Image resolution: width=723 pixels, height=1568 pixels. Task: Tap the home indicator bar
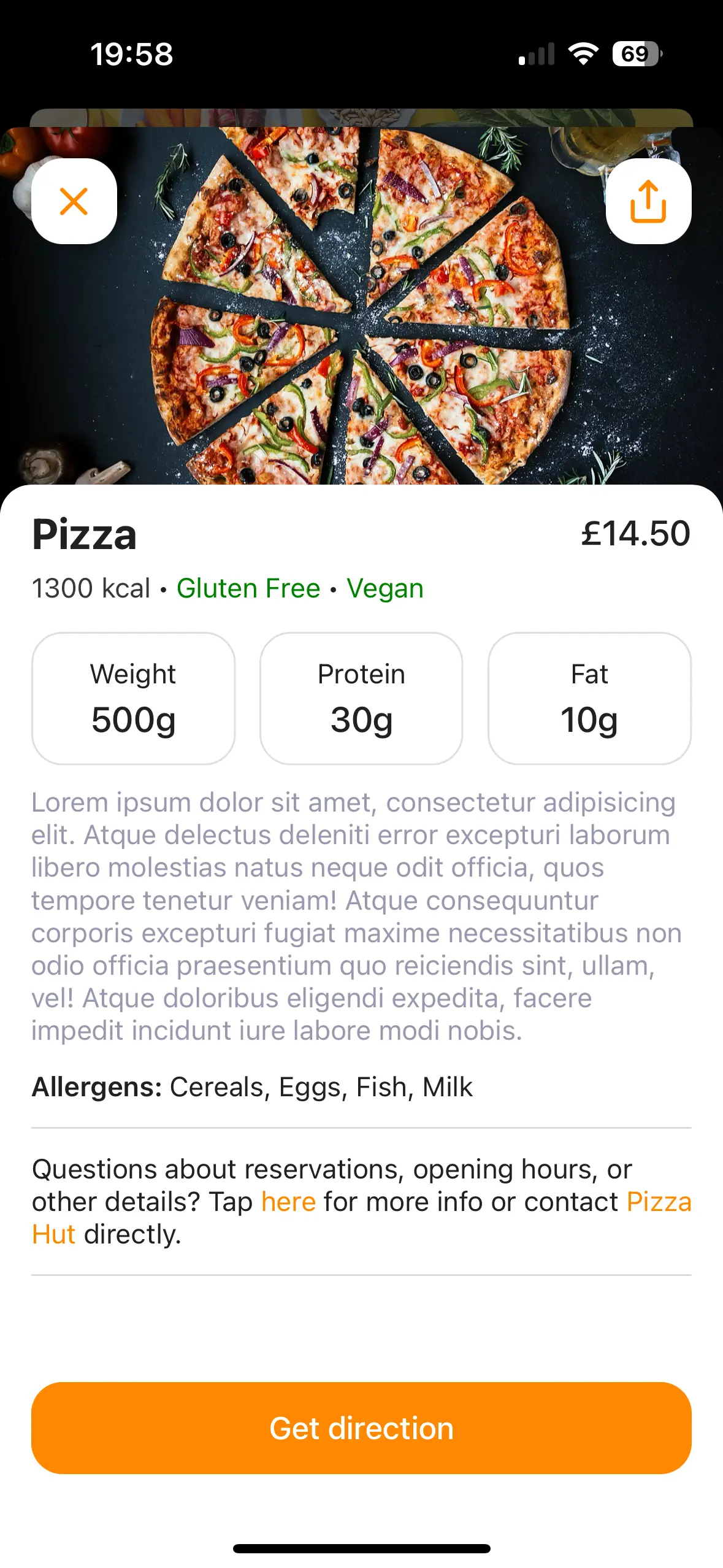362,1548
